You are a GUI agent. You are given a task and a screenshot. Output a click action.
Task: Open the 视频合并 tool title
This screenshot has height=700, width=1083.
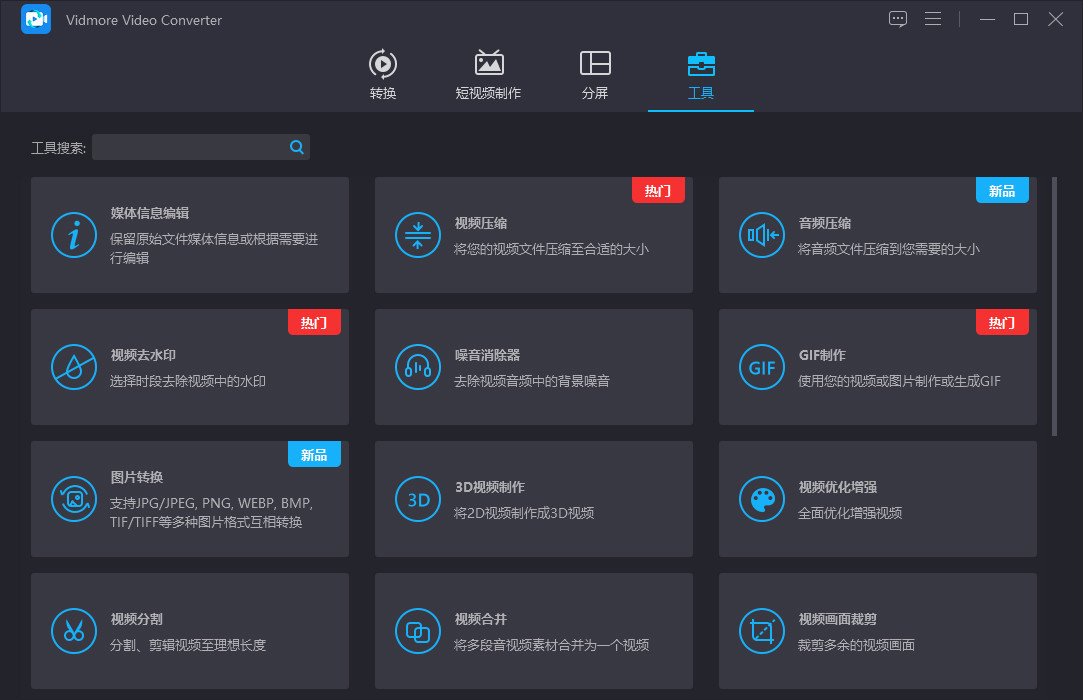click(x=481, y=619)
